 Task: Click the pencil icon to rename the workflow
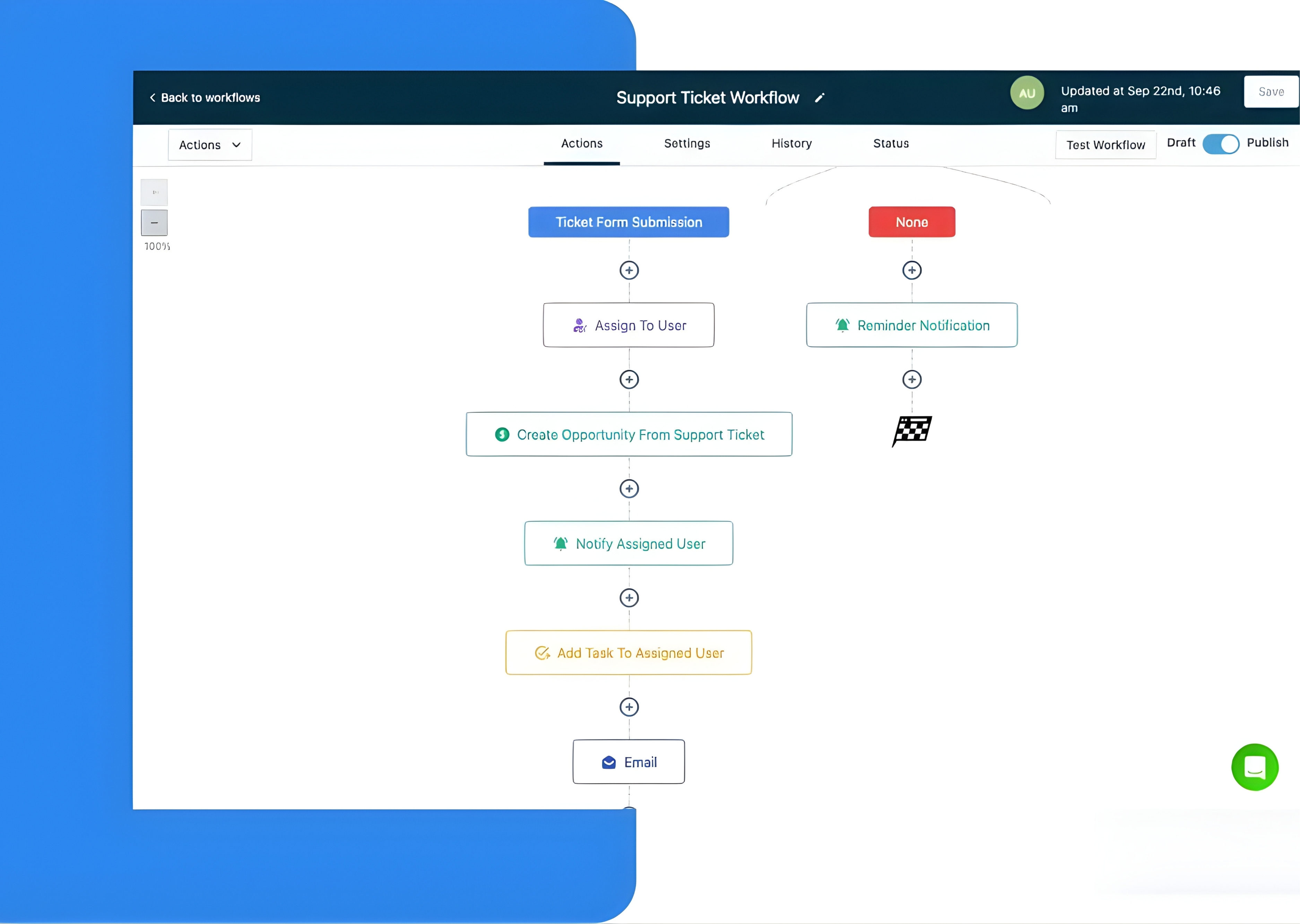click(x=819, y=97)
